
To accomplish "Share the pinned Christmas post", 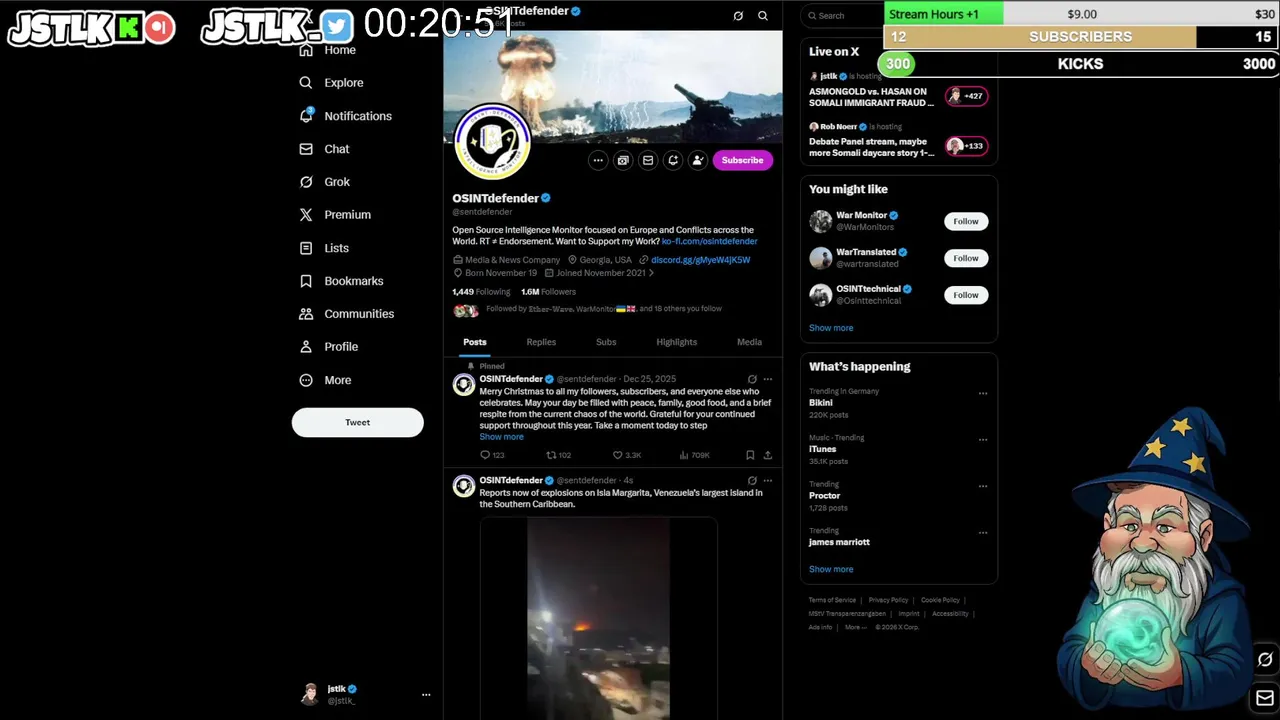I will pyautogui.click(x=768, y=455).
